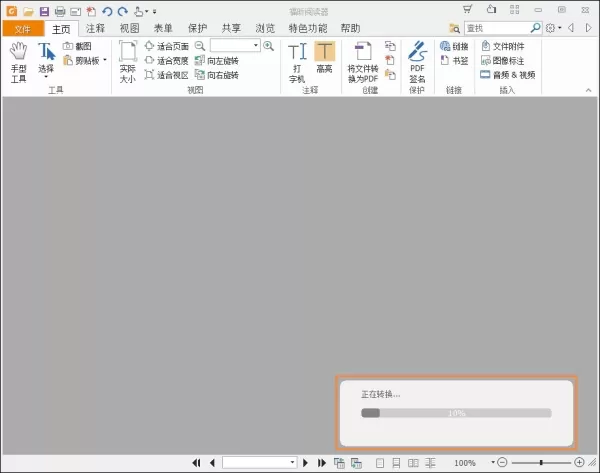
Task: Activate the Typewriter (打字机) tool
Action: point(297,62)
